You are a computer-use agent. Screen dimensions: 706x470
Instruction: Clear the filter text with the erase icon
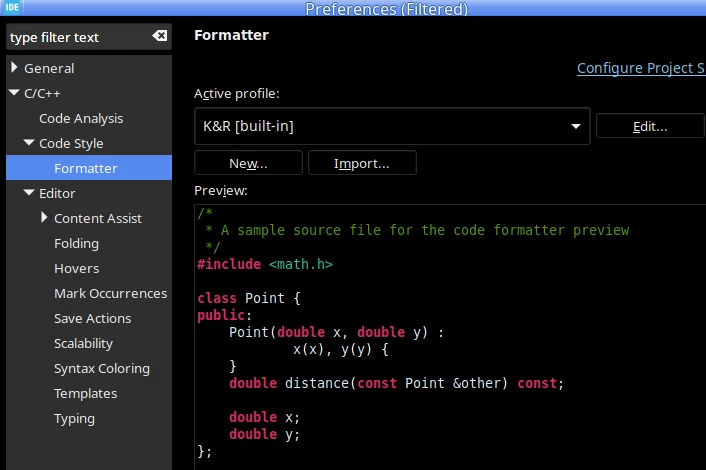tap(159, 36)
